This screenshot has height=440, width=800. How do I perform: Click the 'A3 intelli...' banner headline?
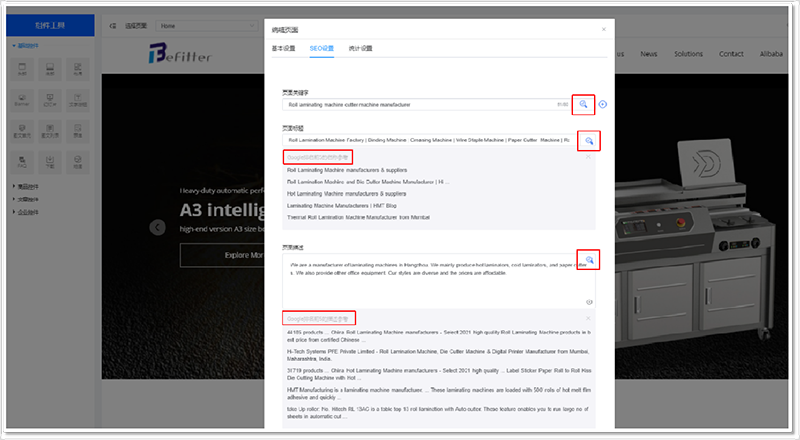tap(222, 210)
